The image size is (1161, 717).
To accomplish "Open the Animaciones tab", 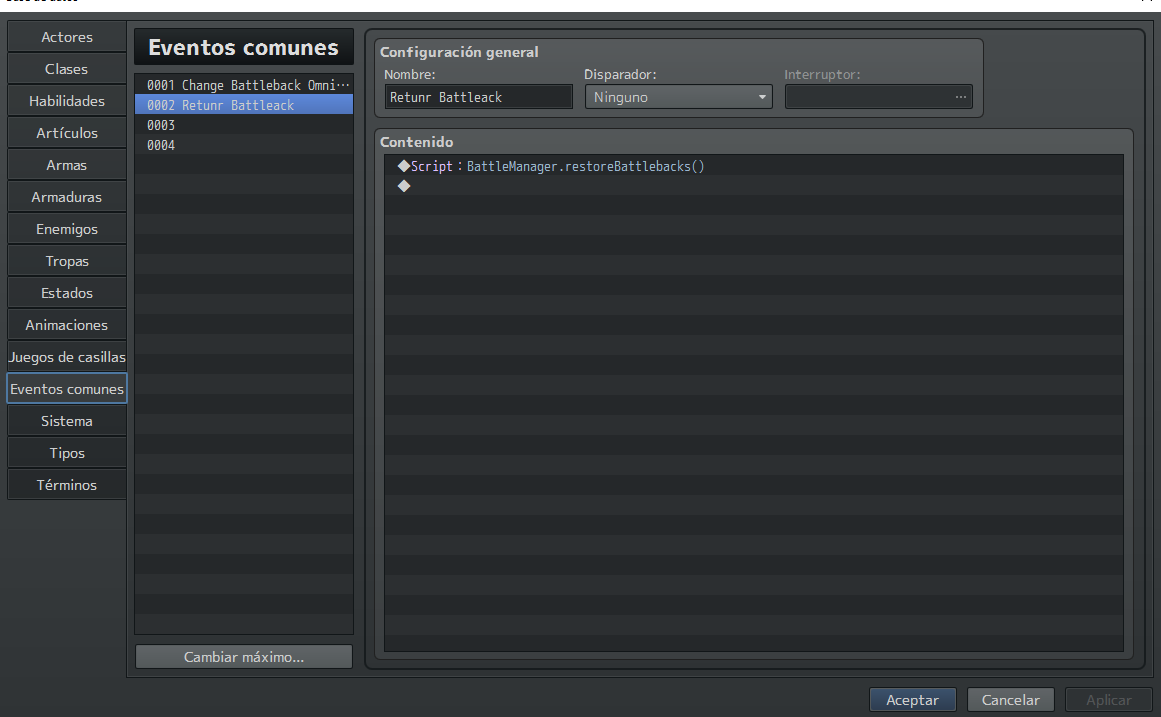I will (x=67, y=324).
